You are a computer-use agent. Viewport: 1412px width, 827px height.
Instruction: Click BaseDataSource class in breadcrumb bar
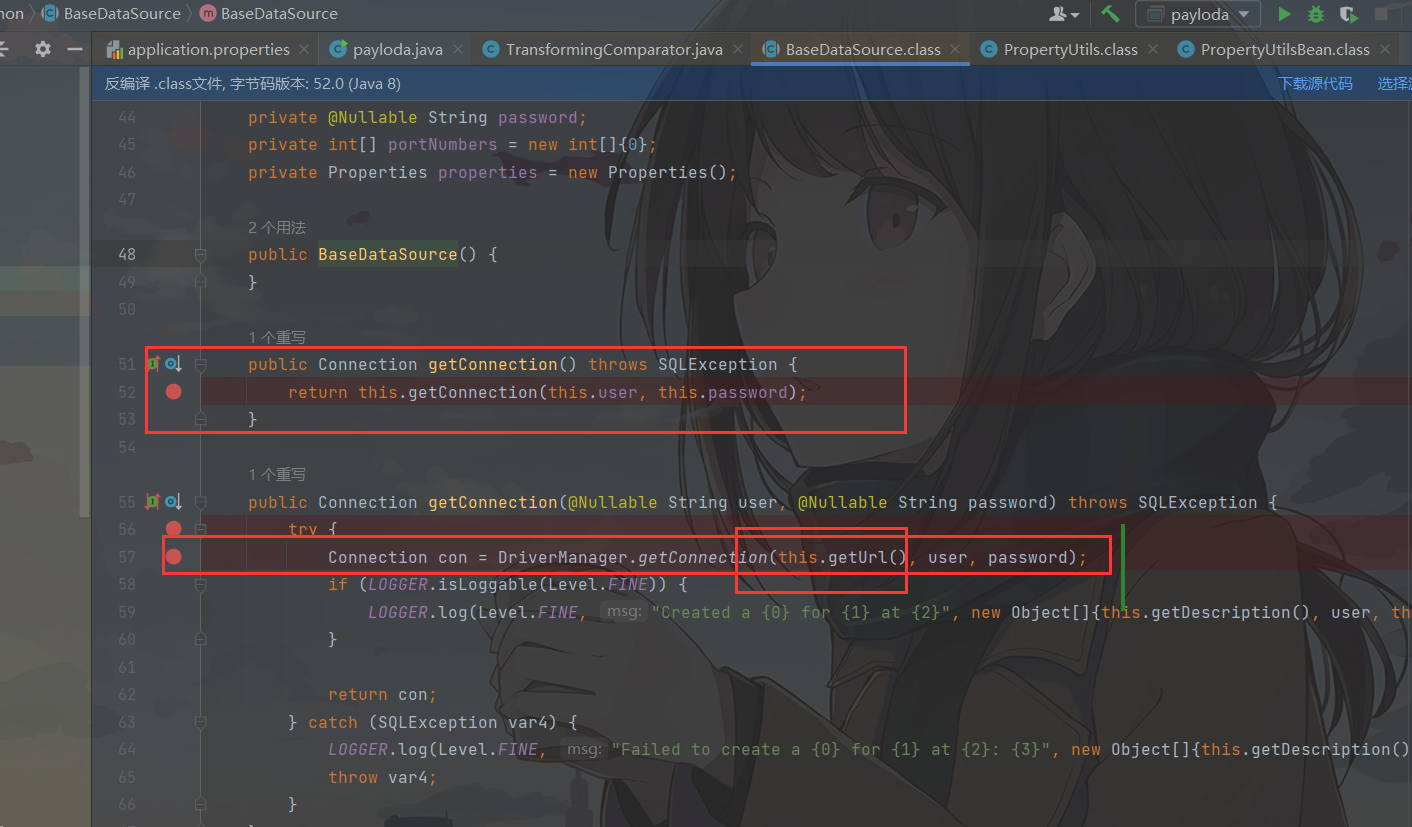coord(121,14)
